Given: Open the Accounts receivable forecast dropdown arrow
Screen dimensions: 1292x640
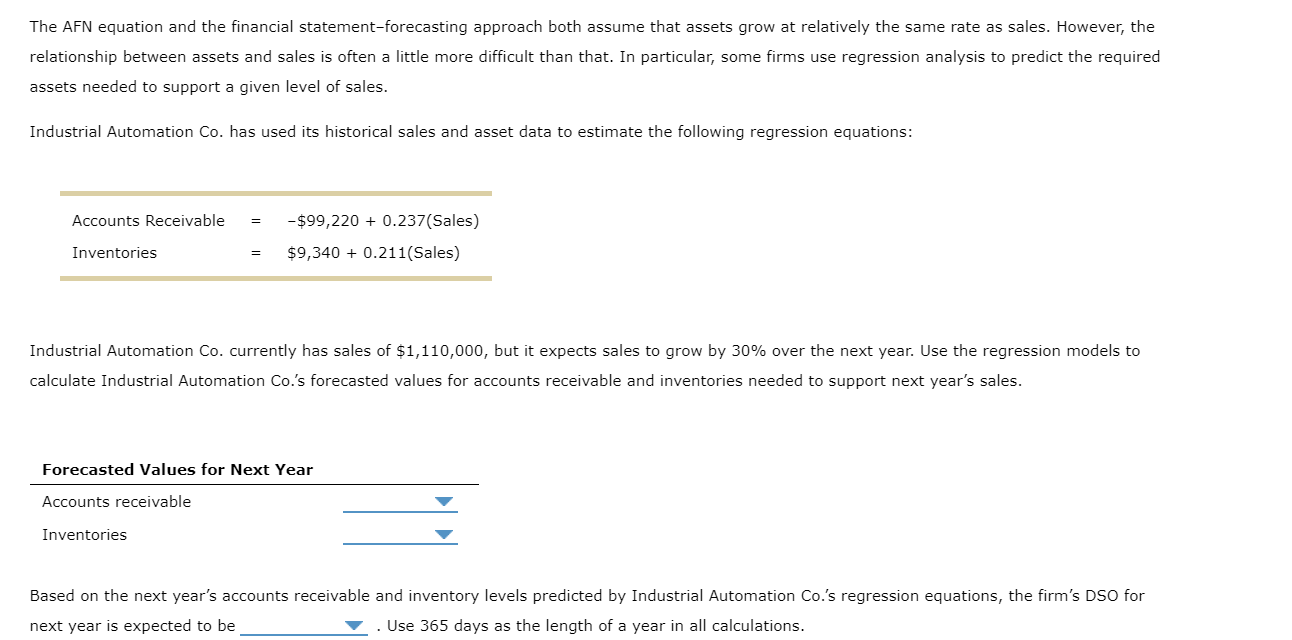Looking at the screenshot, I should coord(444,502).
